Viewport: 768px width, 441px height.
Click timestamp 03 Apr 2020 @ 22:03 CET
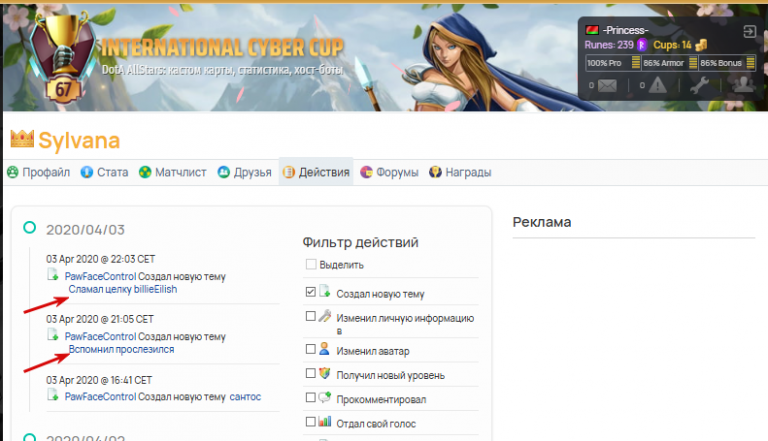point(100,259)
